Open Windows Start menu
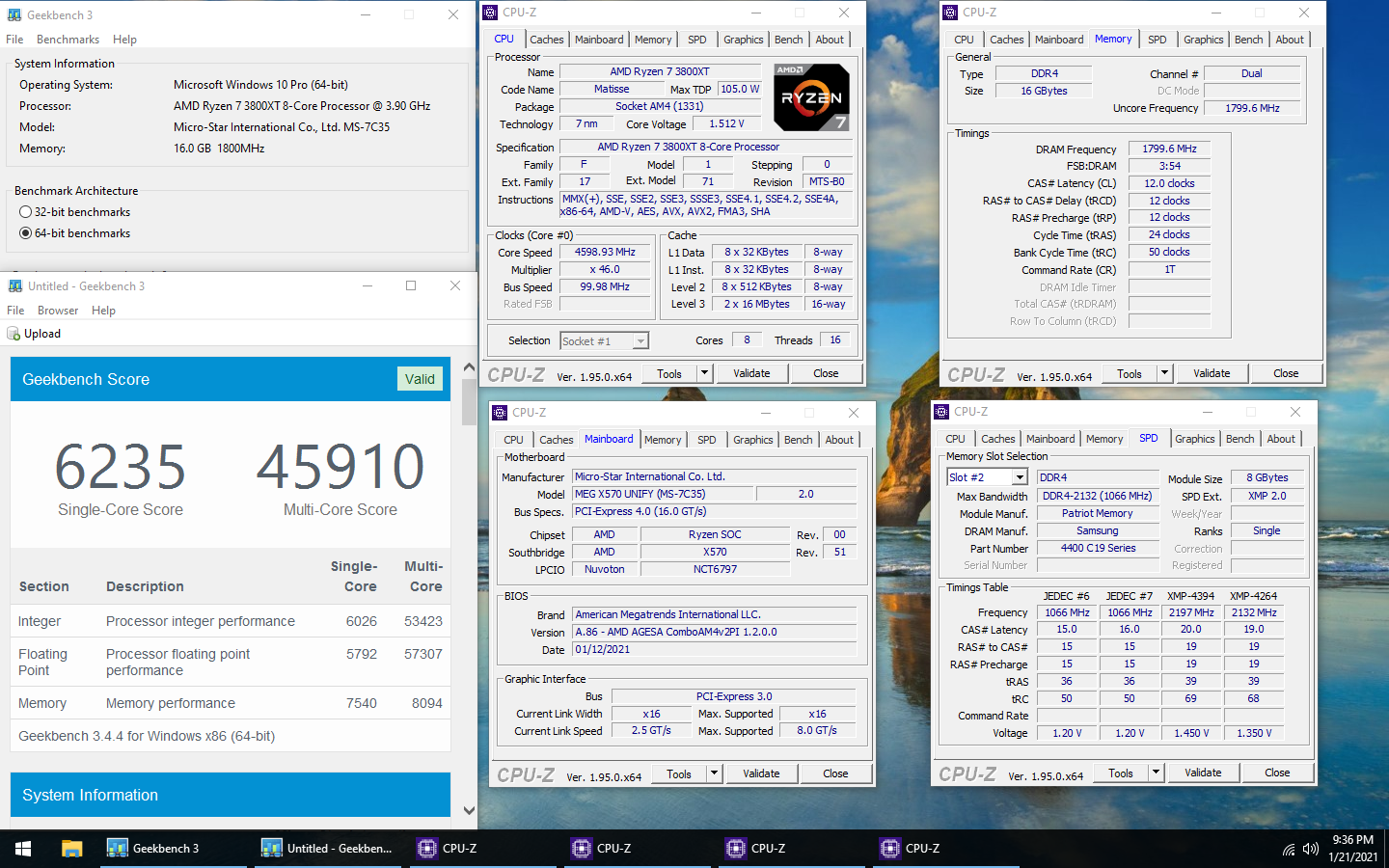The image size is (1389, 868). 23,849
